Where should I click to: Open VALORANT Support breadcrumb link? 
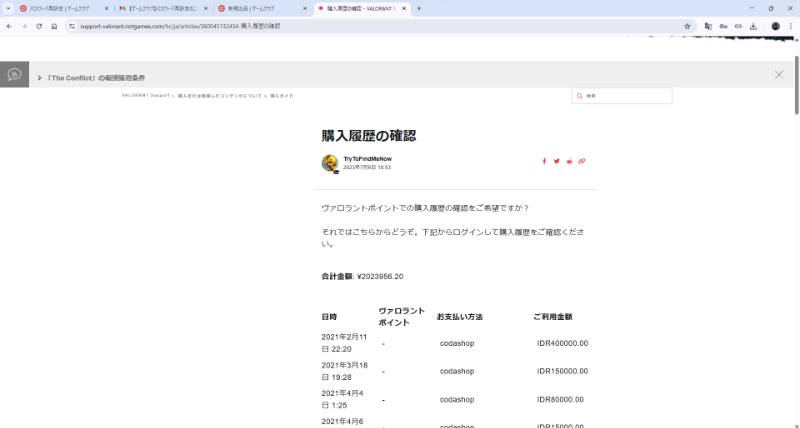point(145,95)
